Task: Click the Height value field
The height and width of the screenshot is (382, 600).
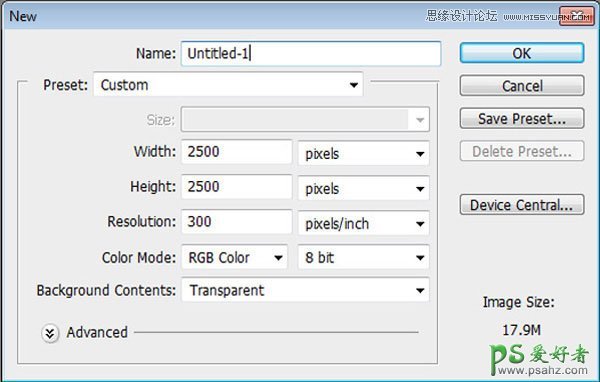Action: [236, 187]
